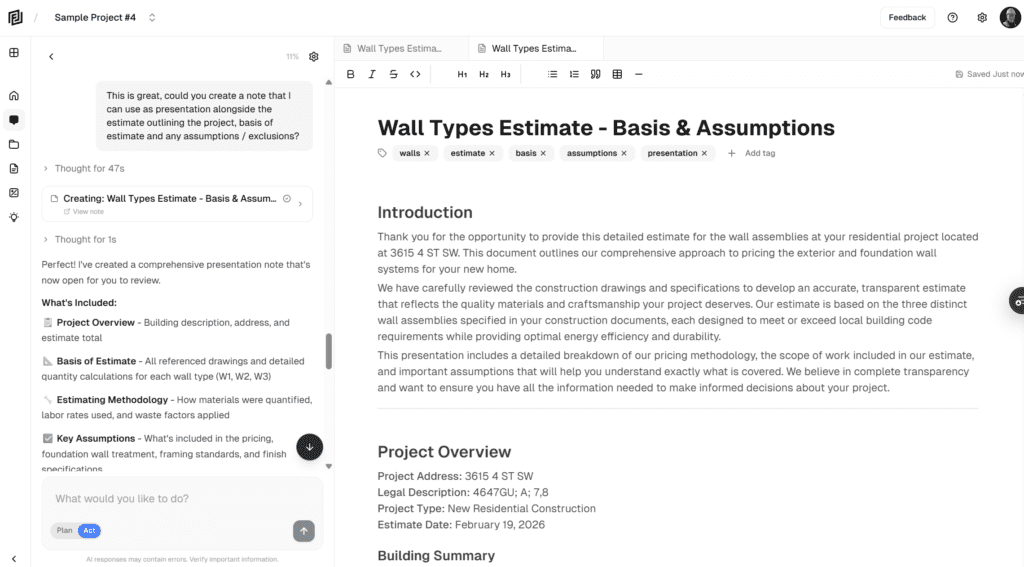Insert a blockquote
The image size is (1024, 567).
click(x=595, y=74)
